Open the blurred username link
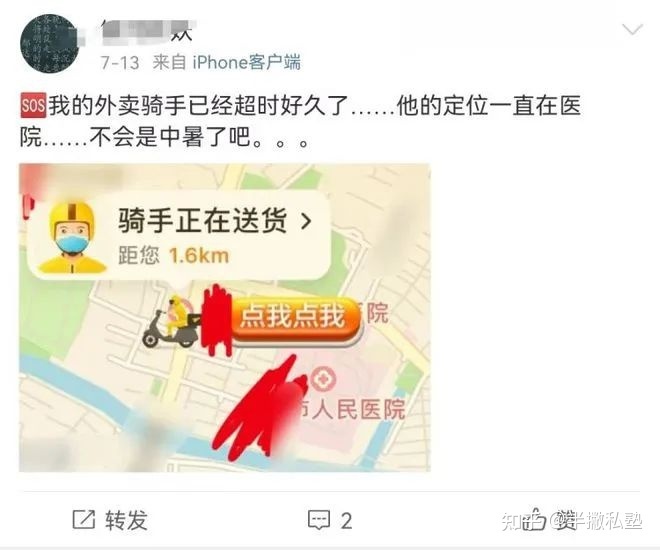This screenshot has height=550, width=660. (147, 30)
